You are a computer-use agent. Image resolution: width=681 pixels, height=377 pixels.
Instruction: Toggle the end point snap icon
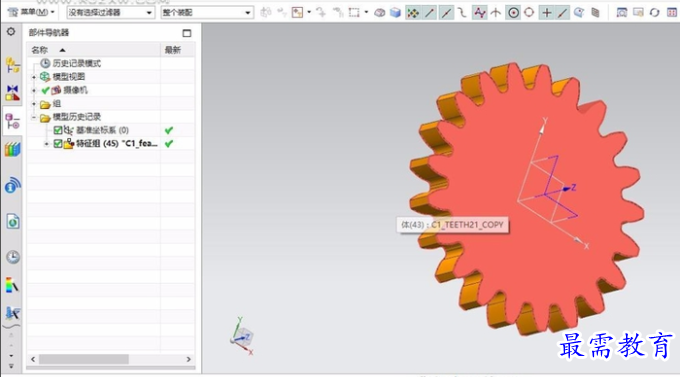tap(430, 13)
